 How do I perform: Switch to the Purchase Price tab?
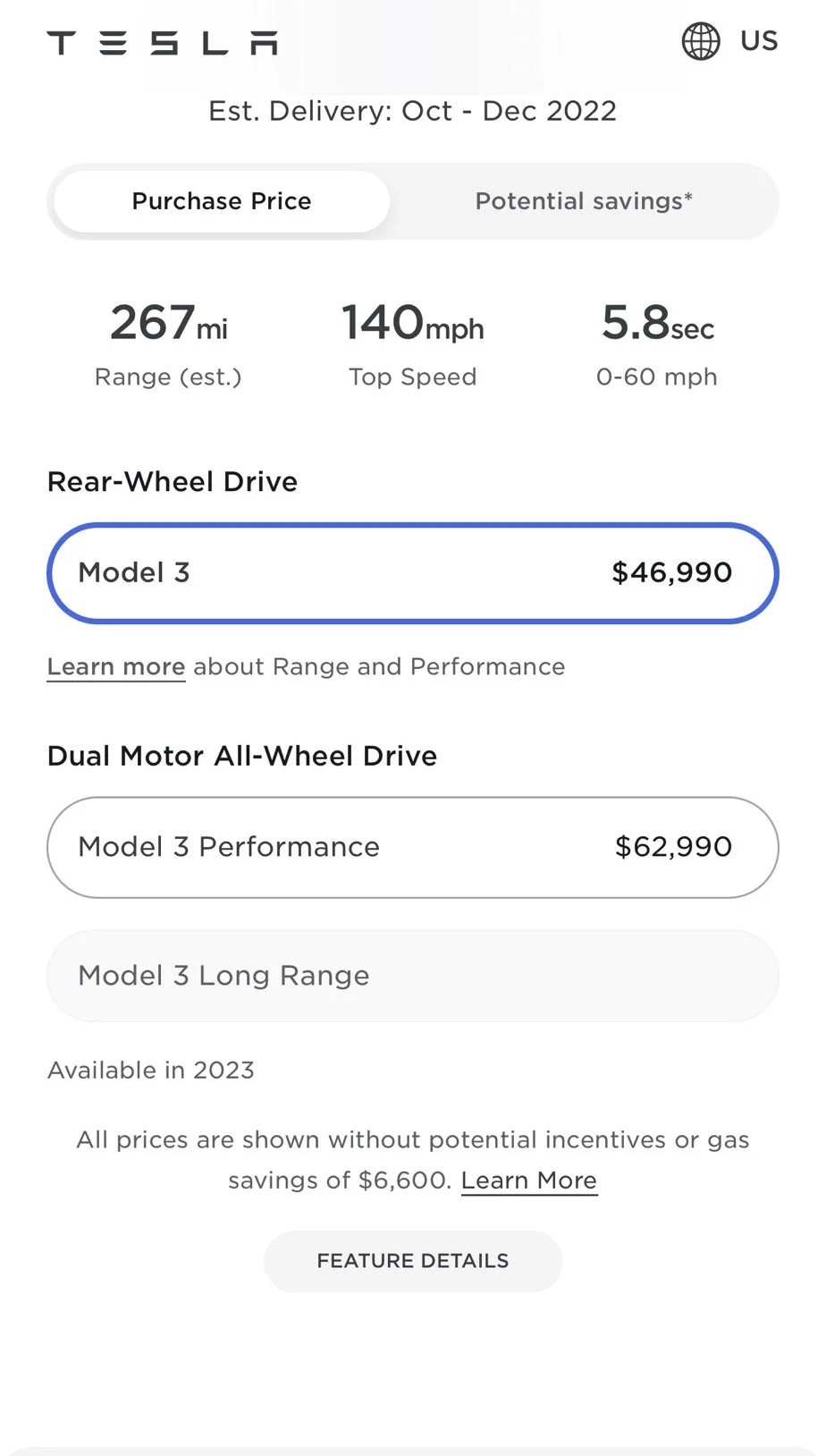click(x=222, y=201)
